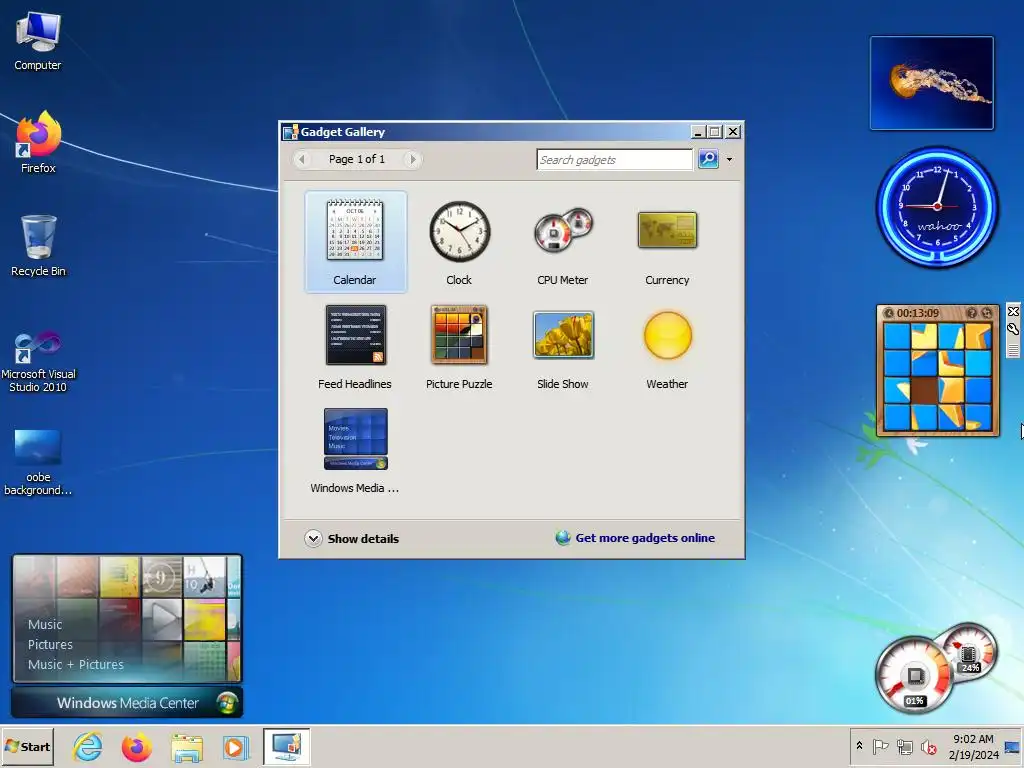
Task: Show hidden system tray icons
Action: [x=859, y=745]
